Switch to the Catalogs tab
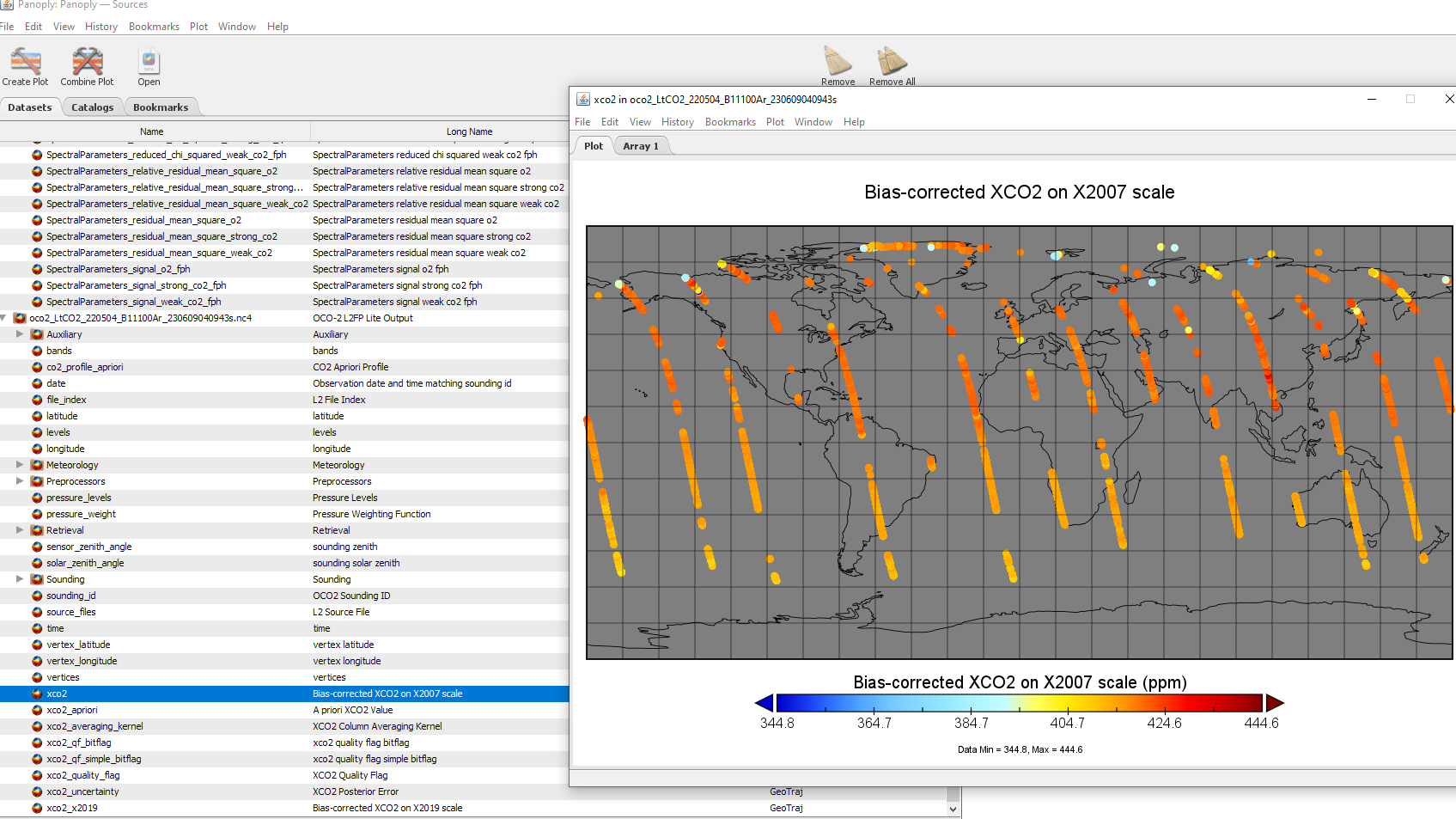This screenshot has width=1456, height=819. 92,107
